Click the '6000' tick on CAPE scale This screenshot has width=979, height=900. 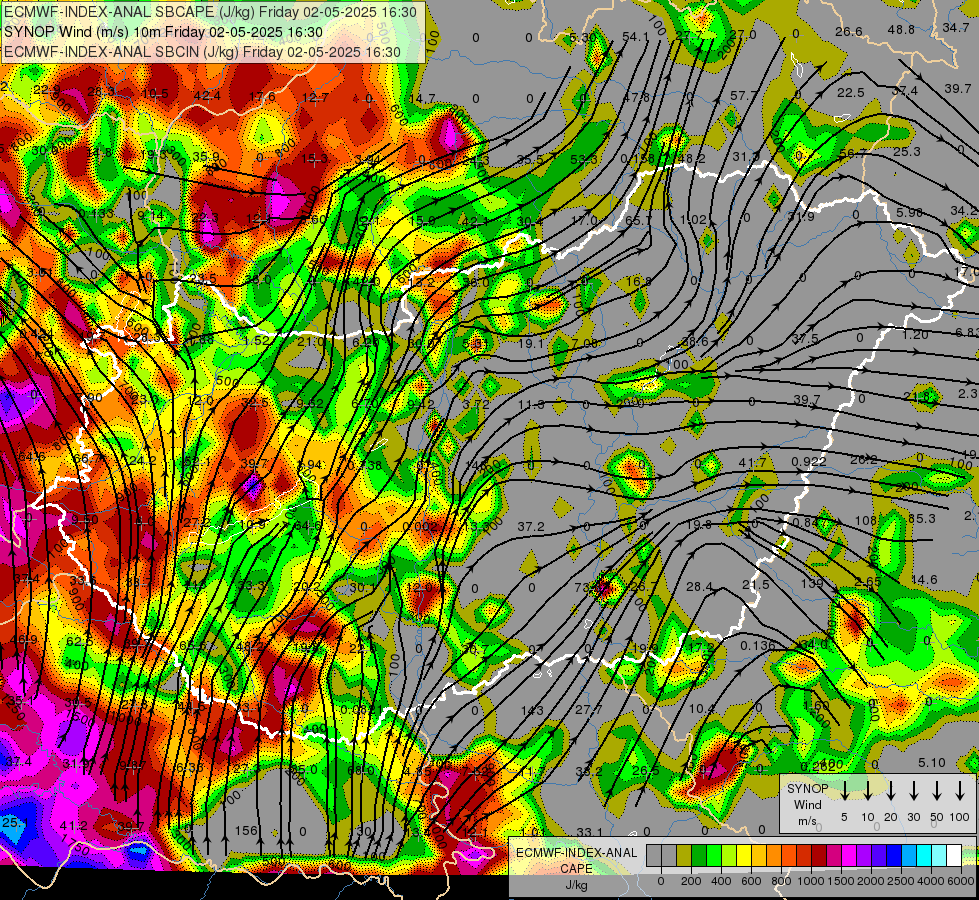pyautogui.click(x=961, y=881)
